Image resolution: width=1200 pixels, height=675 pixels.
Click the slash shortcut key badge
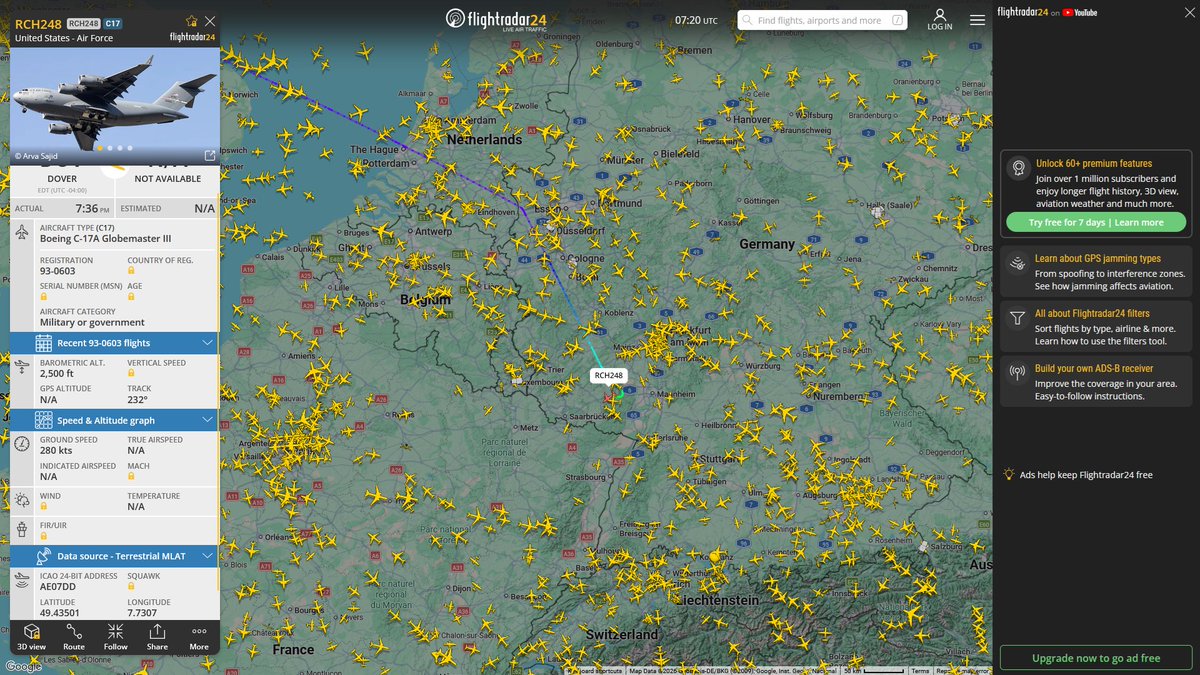pos(897,20)
